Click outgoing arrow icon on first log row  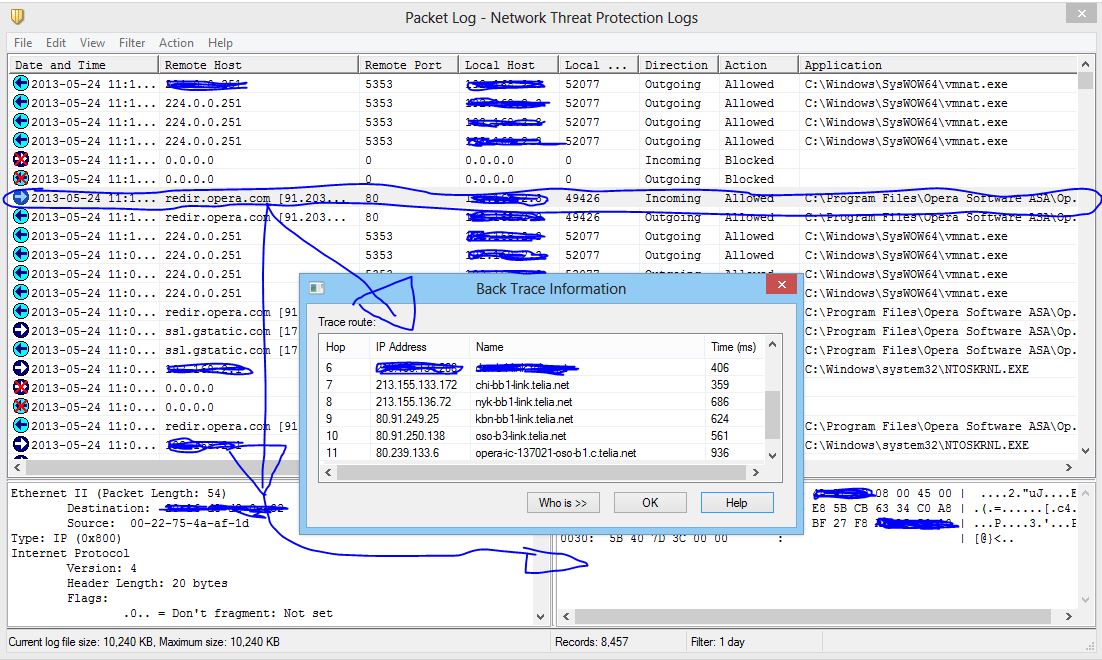[x=20, y=84]
